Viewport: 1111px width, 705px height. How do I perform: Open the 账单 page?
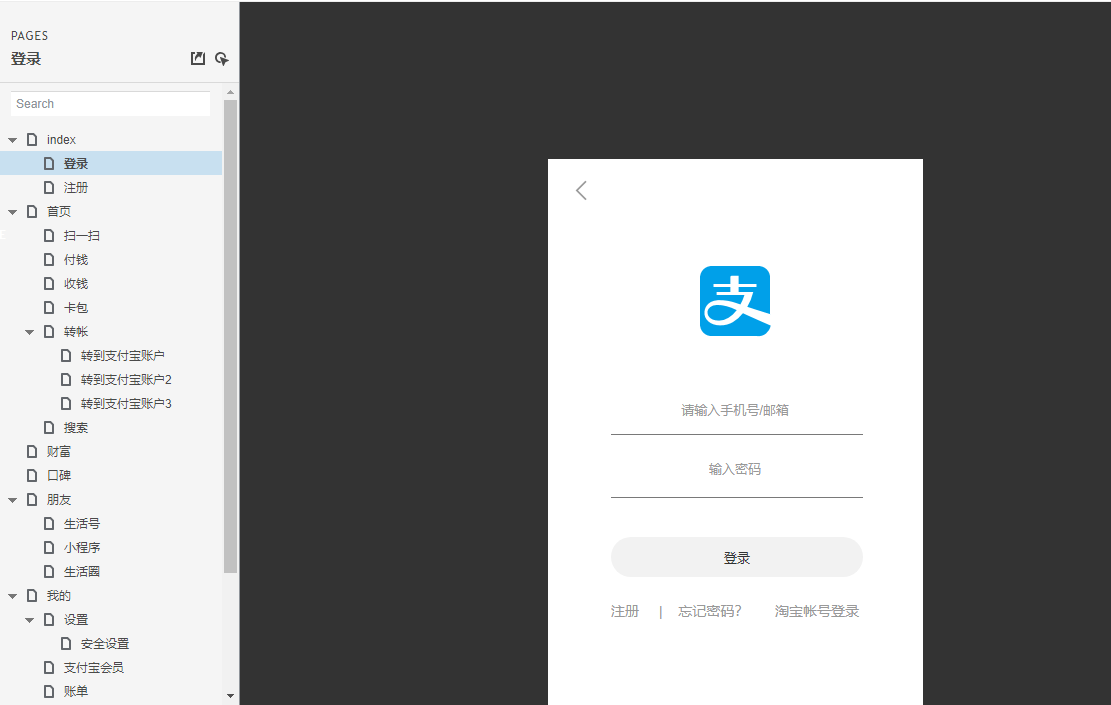pyautogui.click(x=76, y=692)
